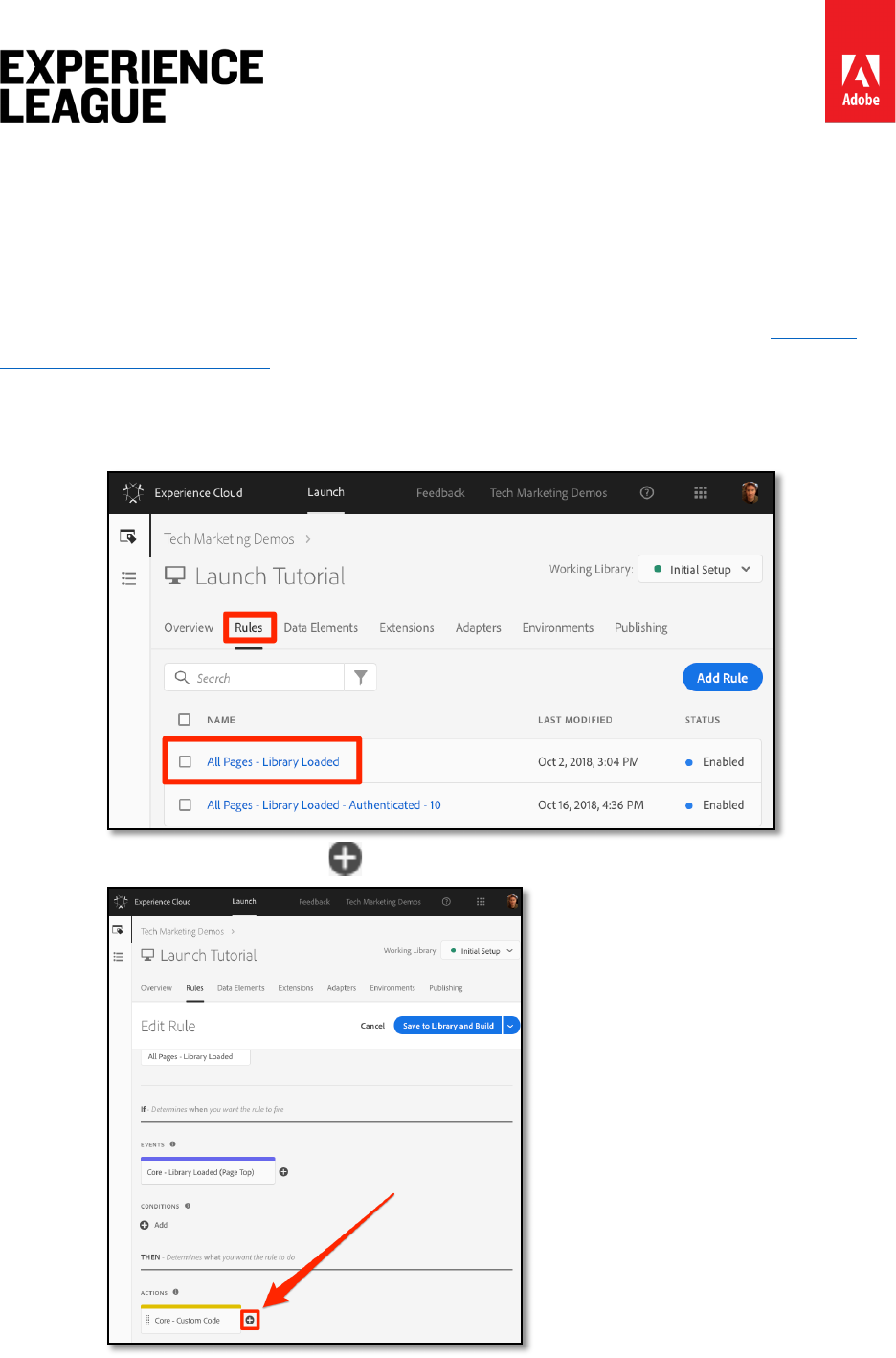Click Feedback in top bar of rules list screenshot
896x1358 pixels.
[440, 492]
